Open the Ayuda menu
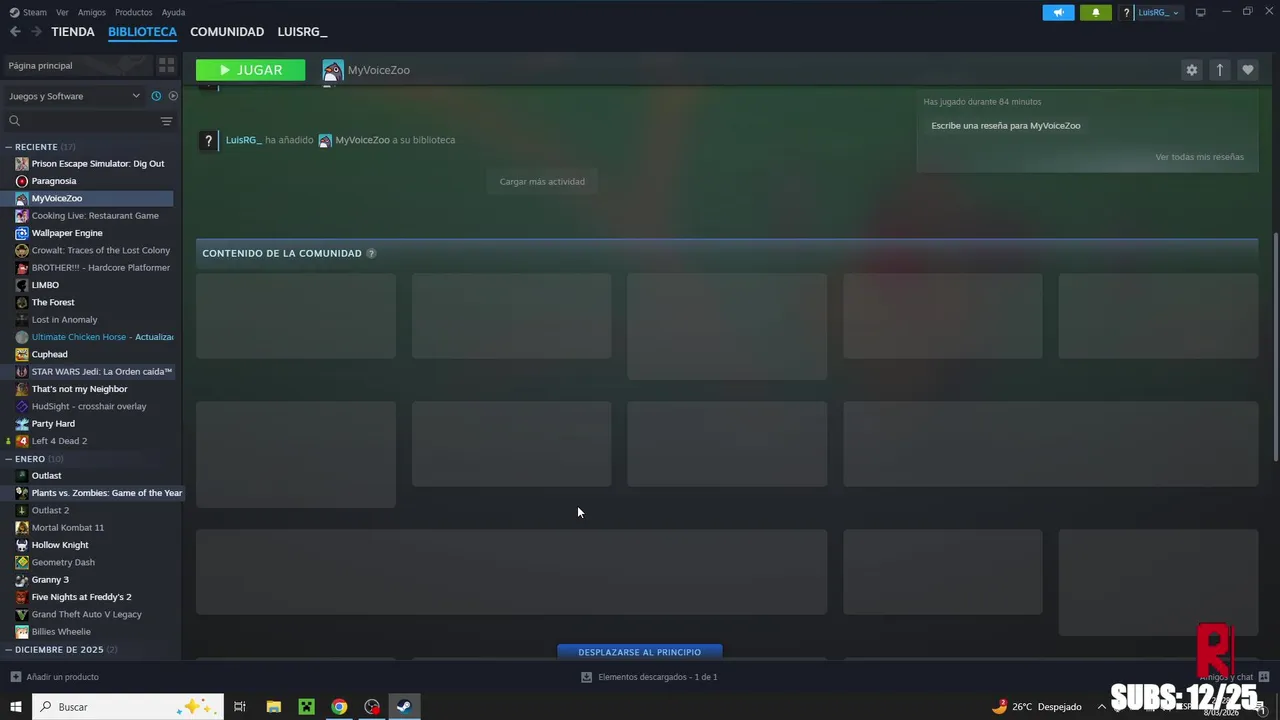This screenshot has height=720, width=1280. coord(173,12)
